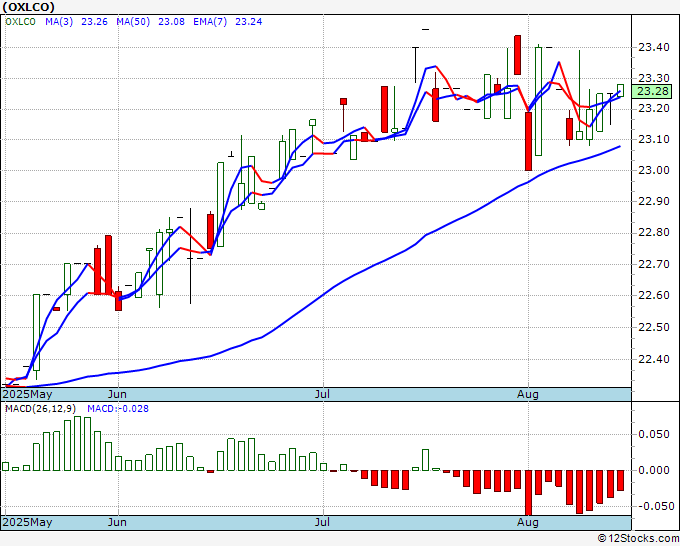Click the 22.50 price axis label
680x546 pixels.
click(x=654, y=327)
